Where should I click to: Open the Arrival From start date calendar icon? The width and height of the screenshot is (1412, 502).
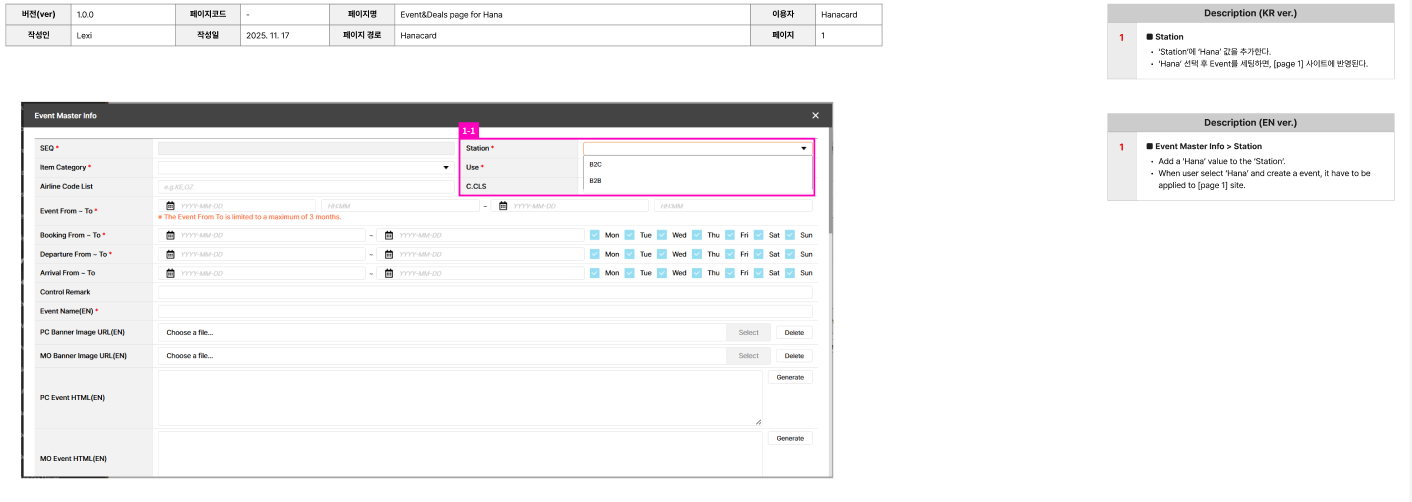pos(171,273)
